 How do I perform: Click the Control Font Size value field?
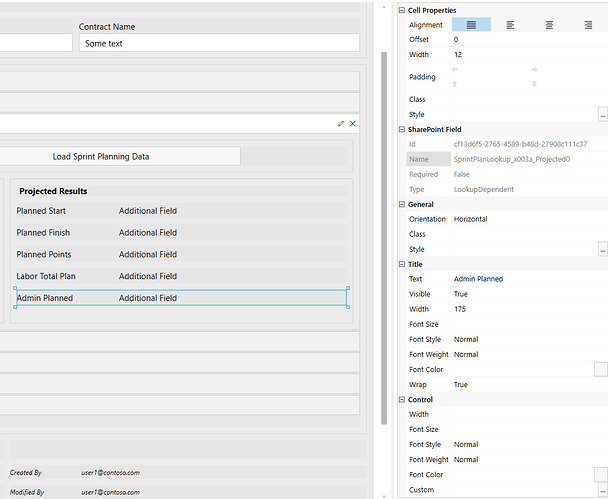click(529, 429)
